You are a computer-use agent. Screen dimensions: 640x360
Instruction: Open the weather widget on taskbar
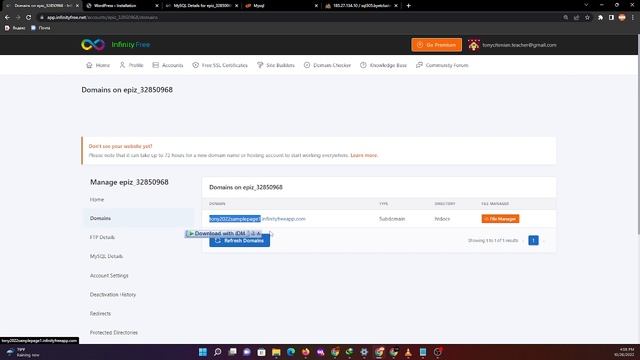(24, 352)
